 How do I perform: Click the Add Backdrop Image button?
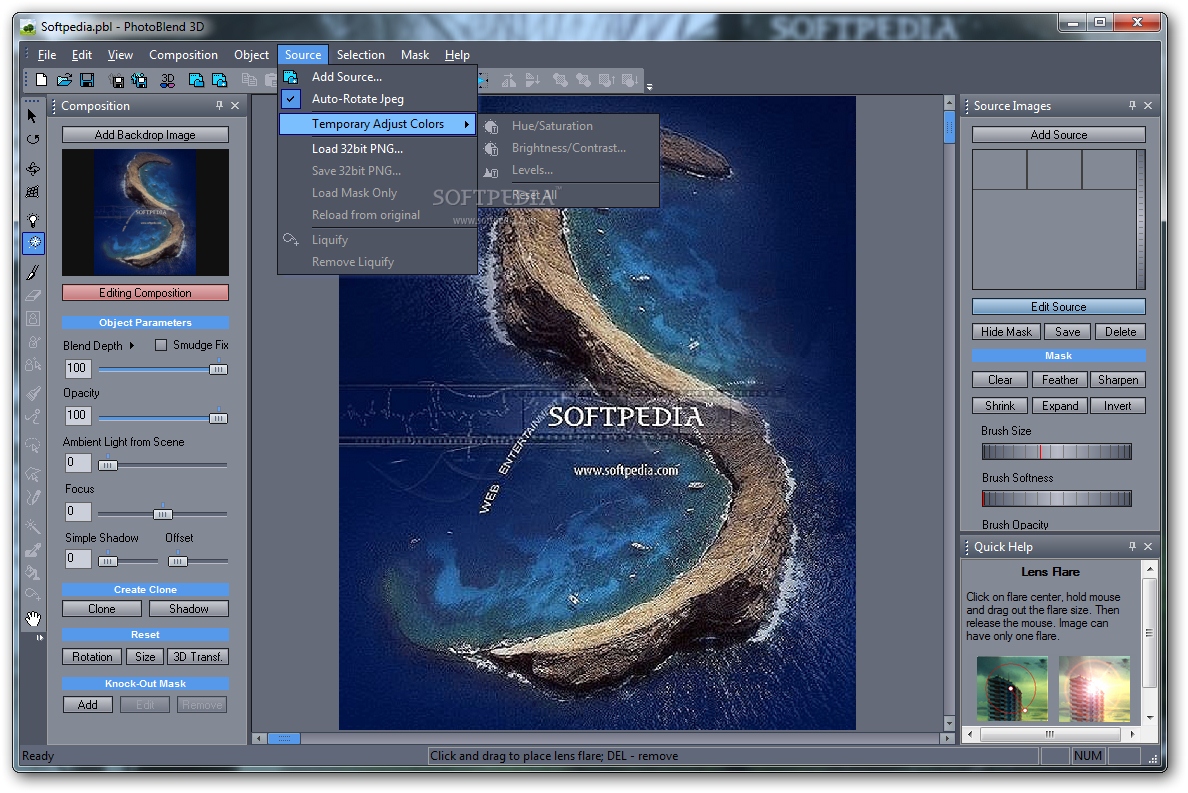(145, 135)
